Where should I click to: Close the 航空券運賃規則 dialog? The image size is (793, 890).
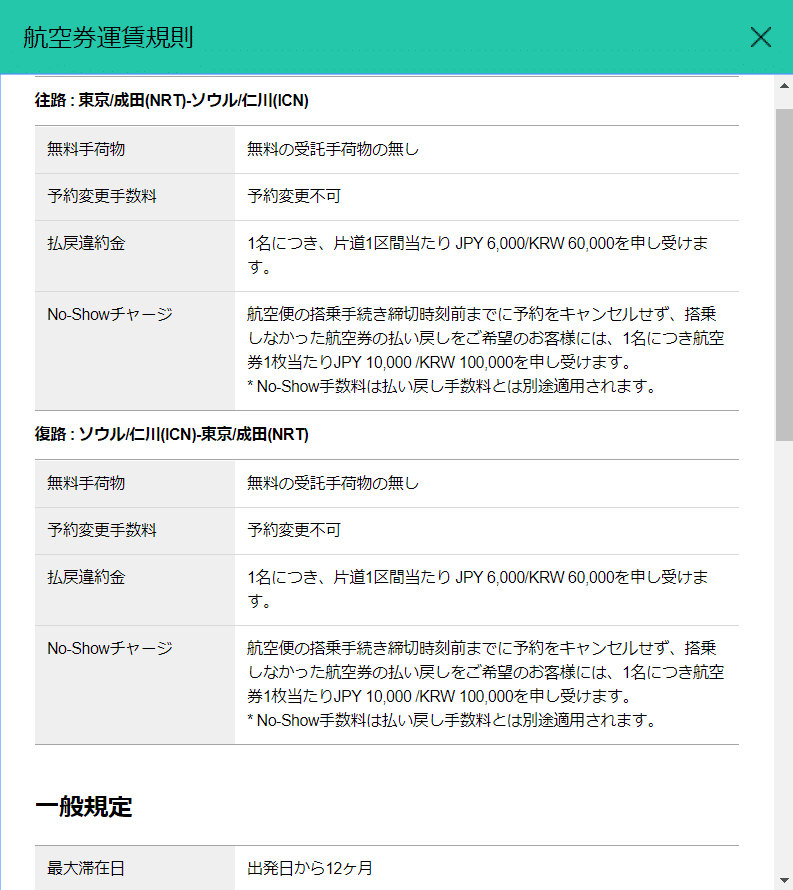tap(760, 38)
